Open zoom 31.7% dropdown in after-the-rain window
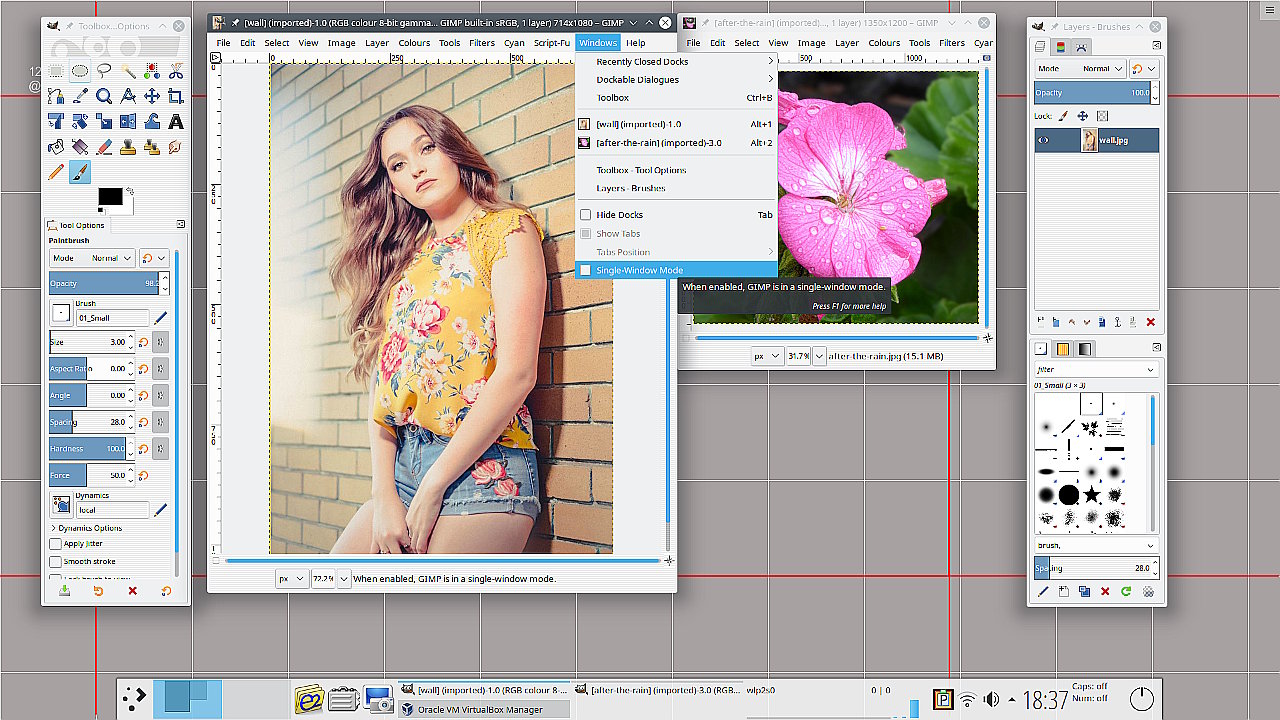This screenshot has height=720, width=1280. click(819, 356)
